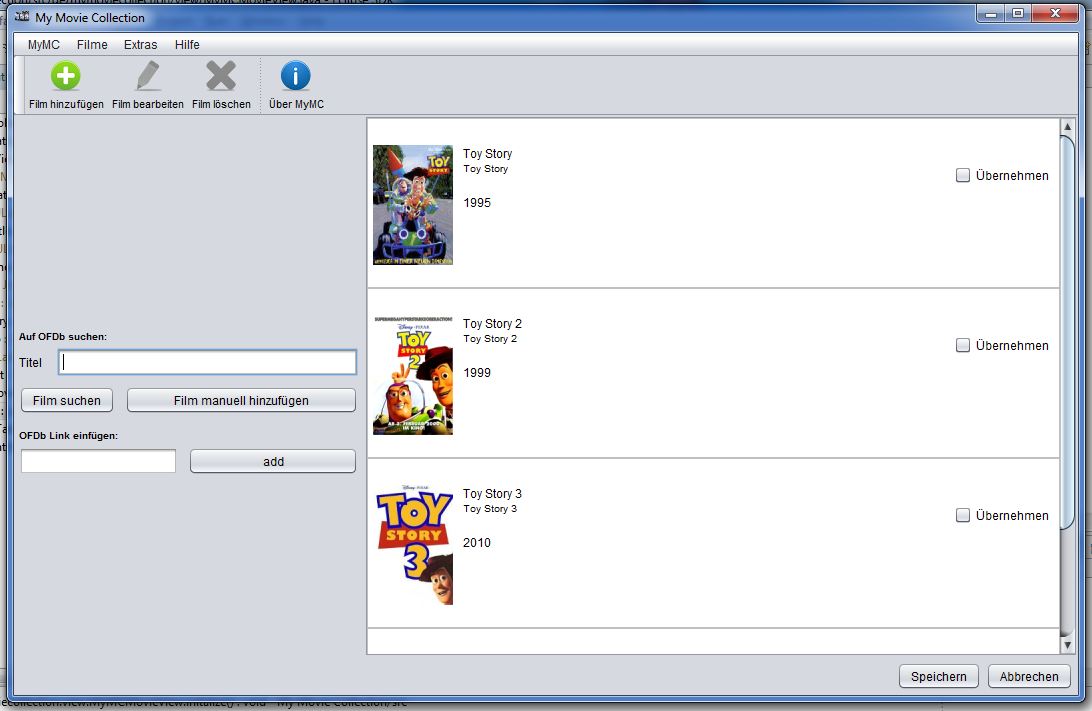Click the year 1995 text
This screenshot has height=711, width=1092.
pos(477,203)
